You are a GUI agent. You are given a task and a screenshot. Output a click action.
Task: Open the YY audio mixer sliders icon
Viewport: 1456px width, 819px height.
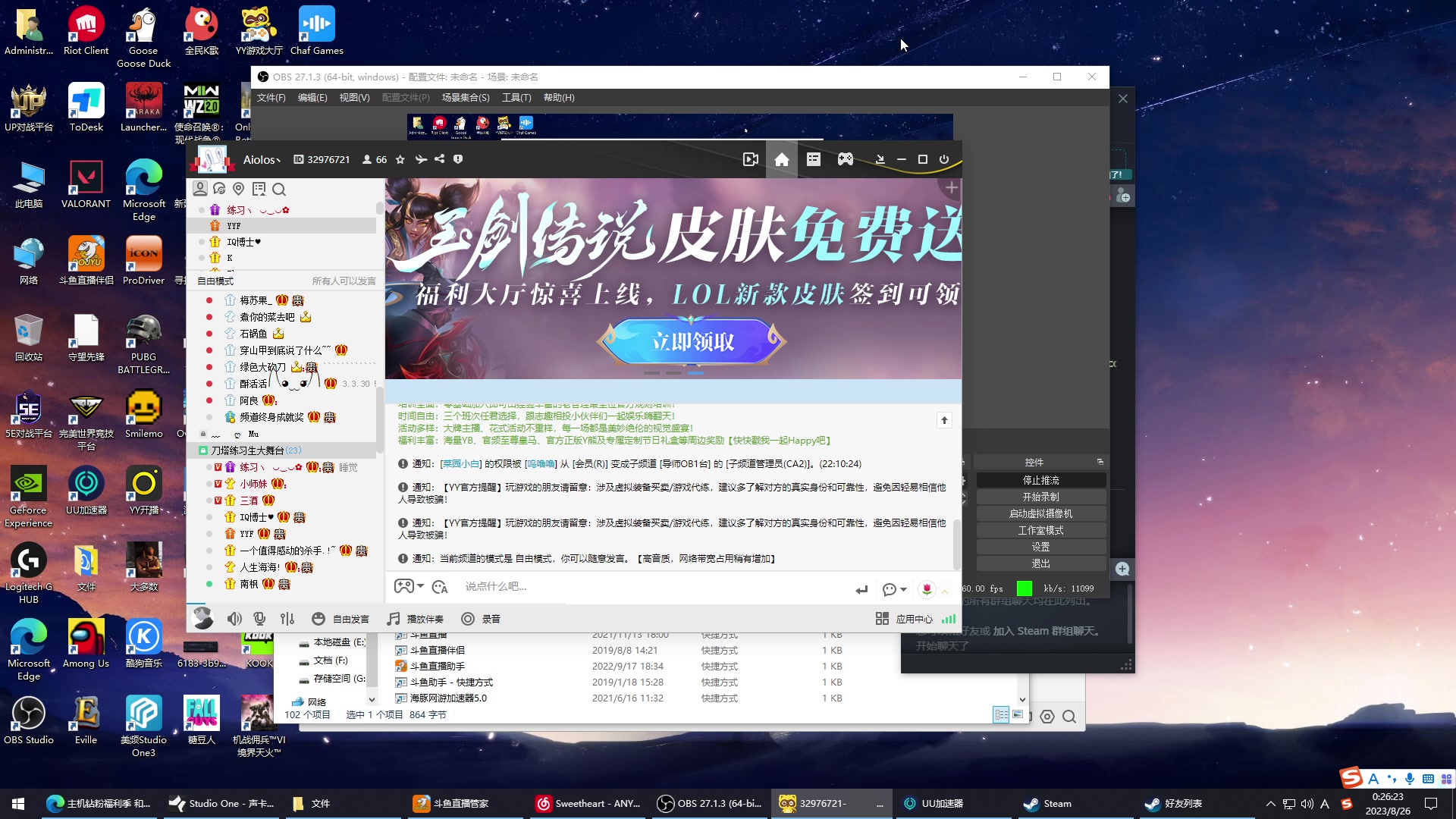[x=287, y=619]
